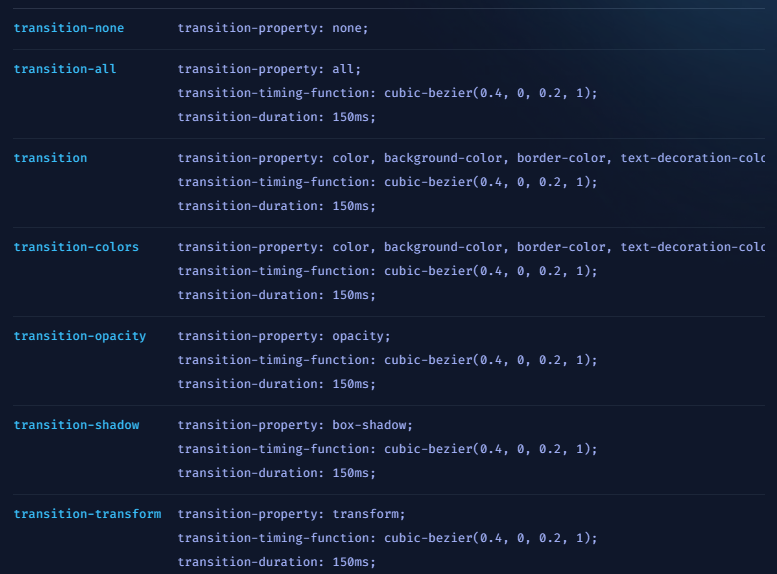Image resolution: width=777 pixels, height=574 pixels.
Task: Click the transition-all class name
Action: tap(65, 69)
